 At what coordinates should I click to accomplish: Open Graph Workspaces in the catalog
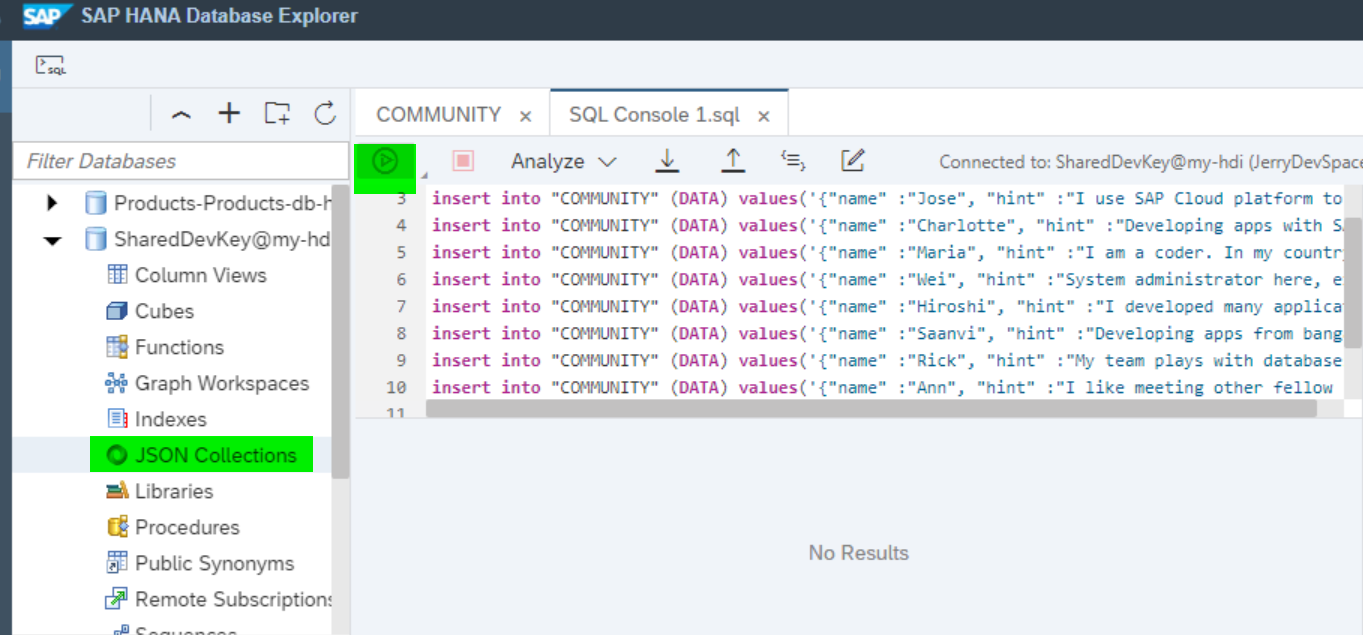click(x=222, y=383)
